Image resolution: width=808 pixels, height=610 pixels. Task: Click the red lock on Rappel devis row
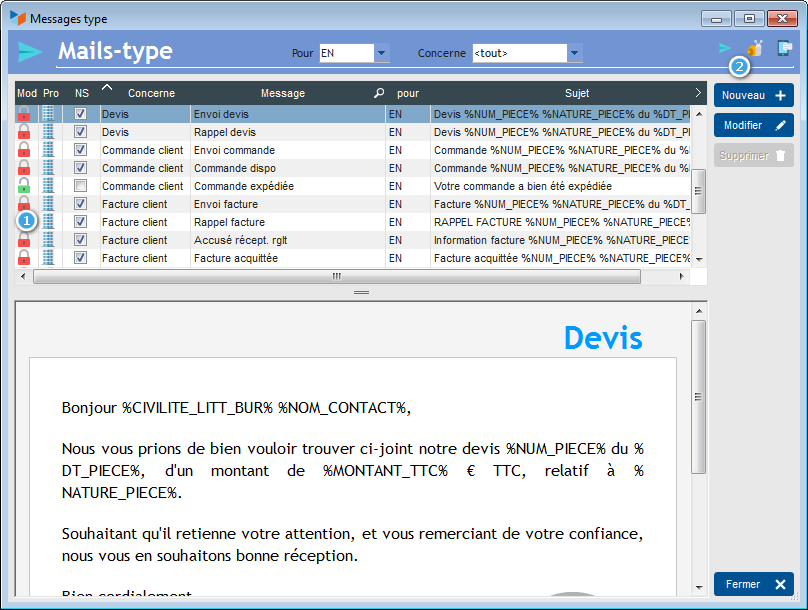pos(24,132)
